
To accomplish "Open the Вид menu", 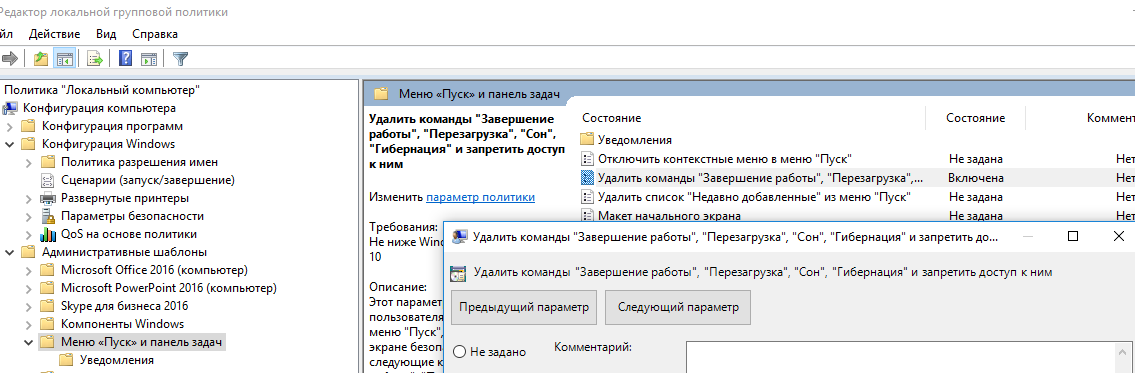I will pos(106,34).
